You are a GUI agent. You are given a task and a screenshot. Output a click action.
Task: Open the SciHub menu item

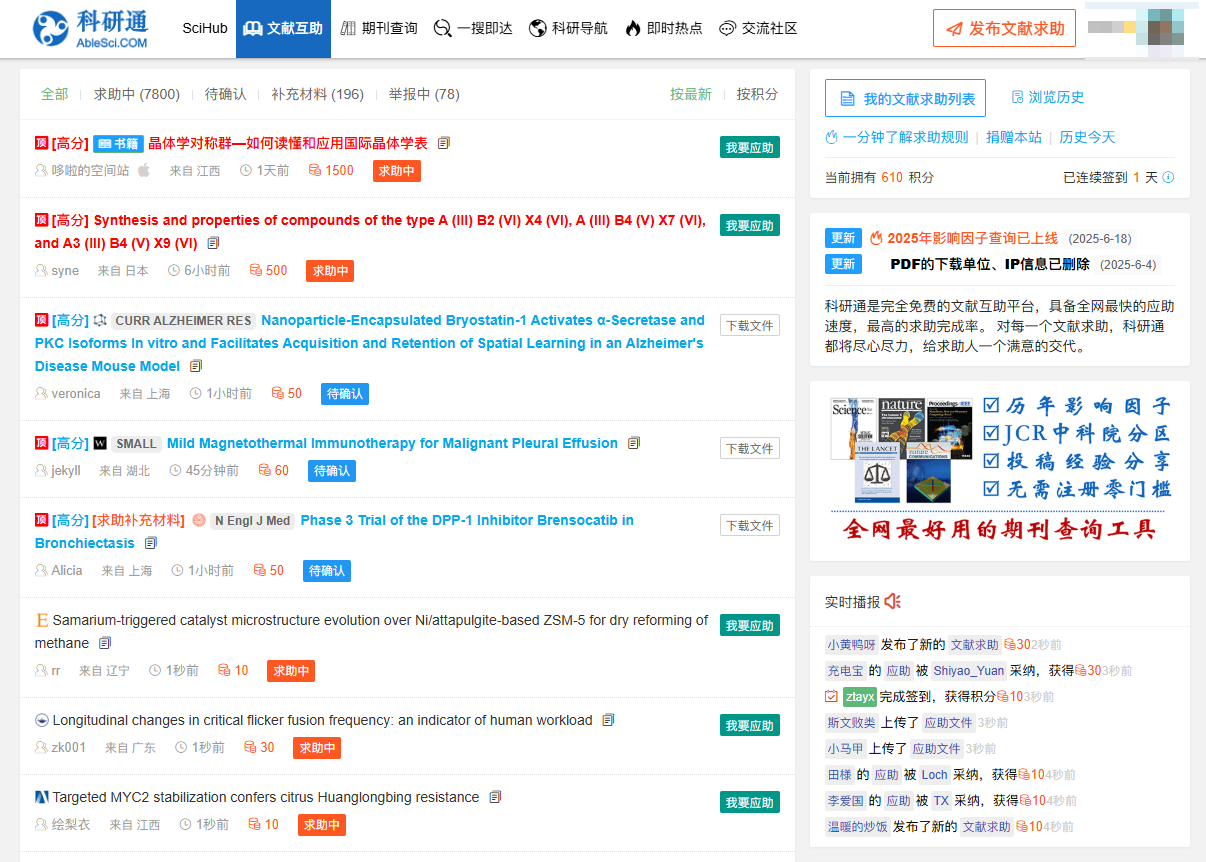click(x=204, y=28)
